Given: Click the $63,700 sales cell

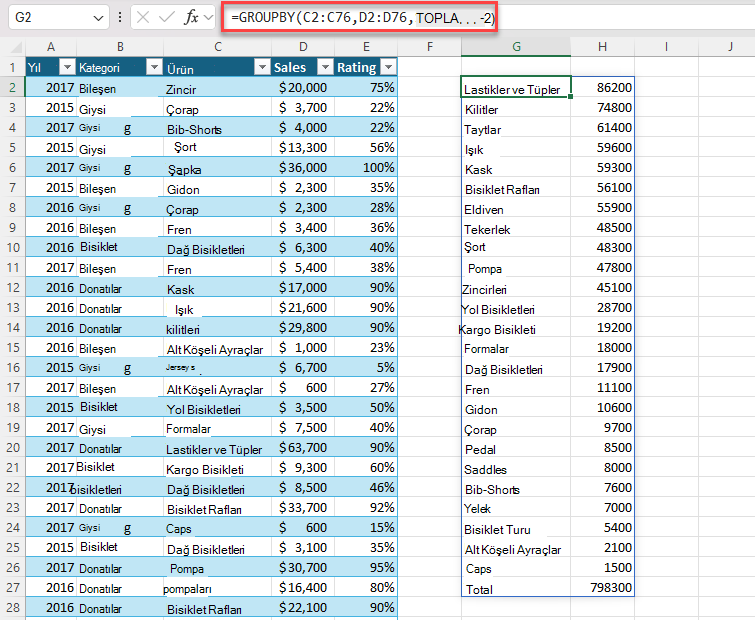Looking at the screenshot, I should pyautogui.click(x=303, y=448).
